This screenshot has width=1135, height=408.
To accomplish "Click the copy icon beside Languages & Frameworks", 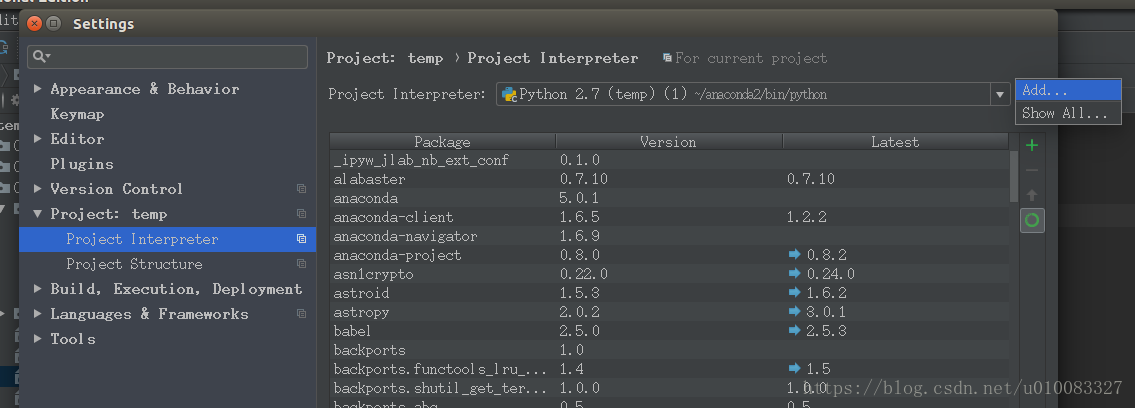I will pos(301,314).
